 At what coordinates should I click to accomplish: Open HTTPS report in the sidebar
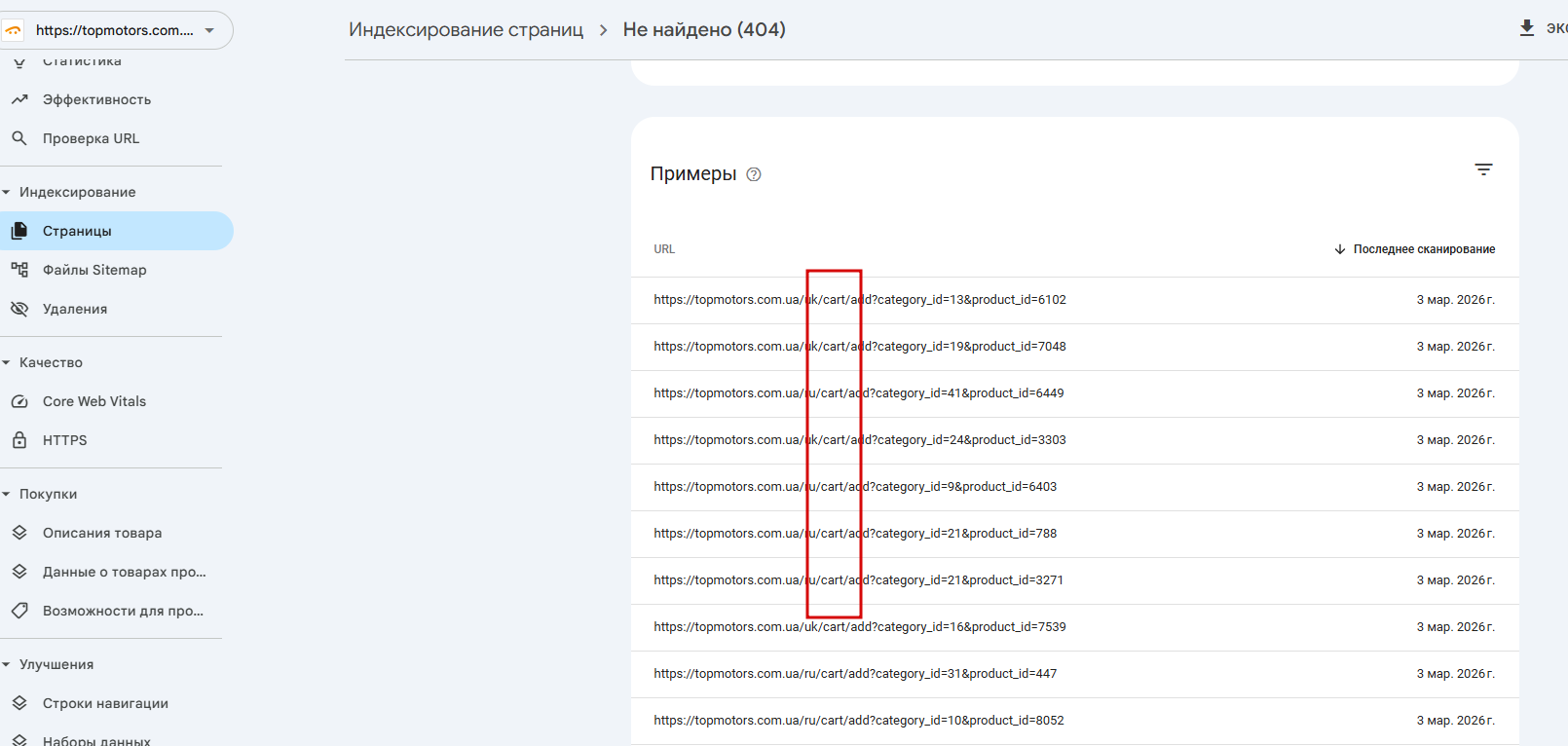(115, 440)
